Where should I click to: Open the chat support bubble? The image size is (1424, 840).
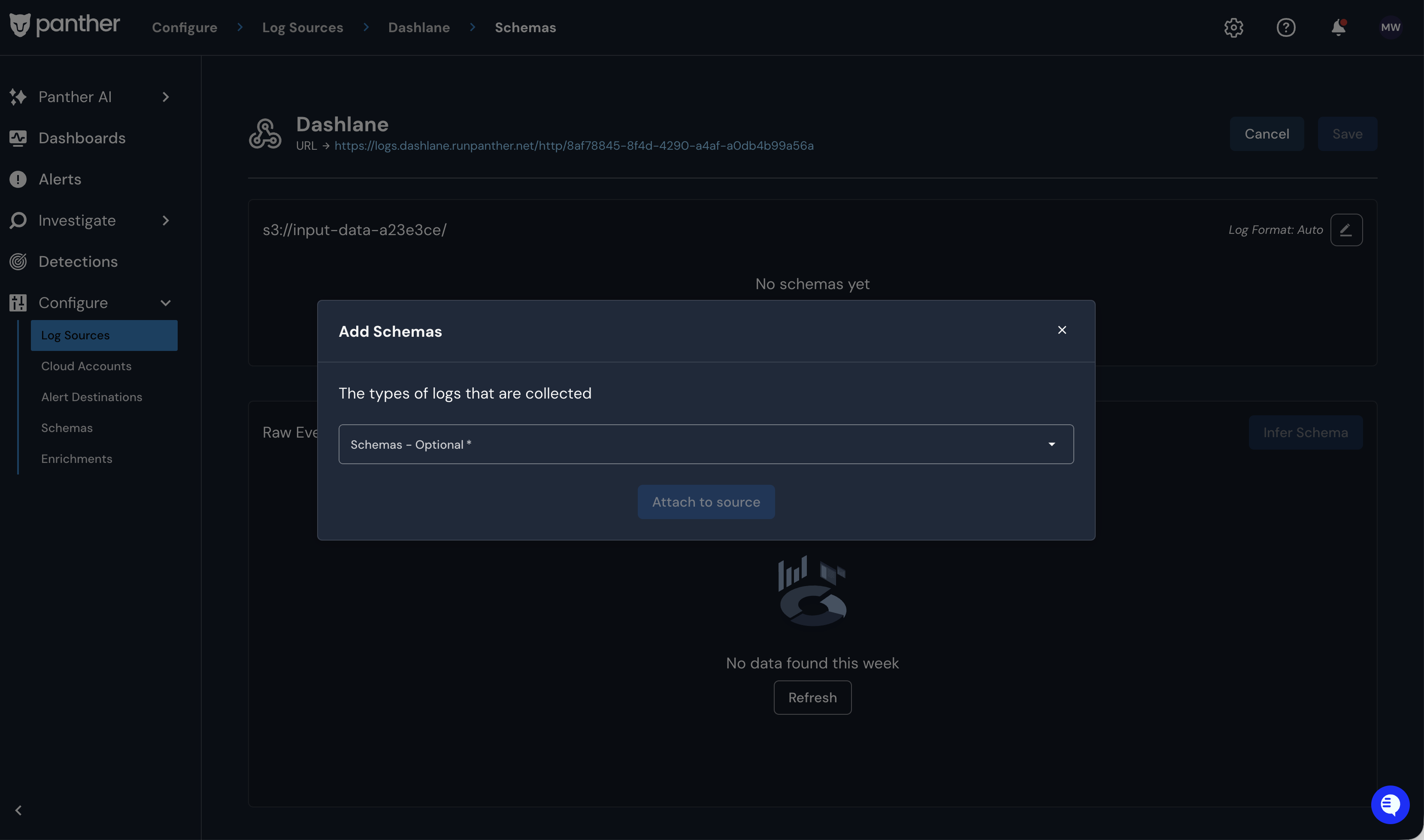pos(1390,804)
